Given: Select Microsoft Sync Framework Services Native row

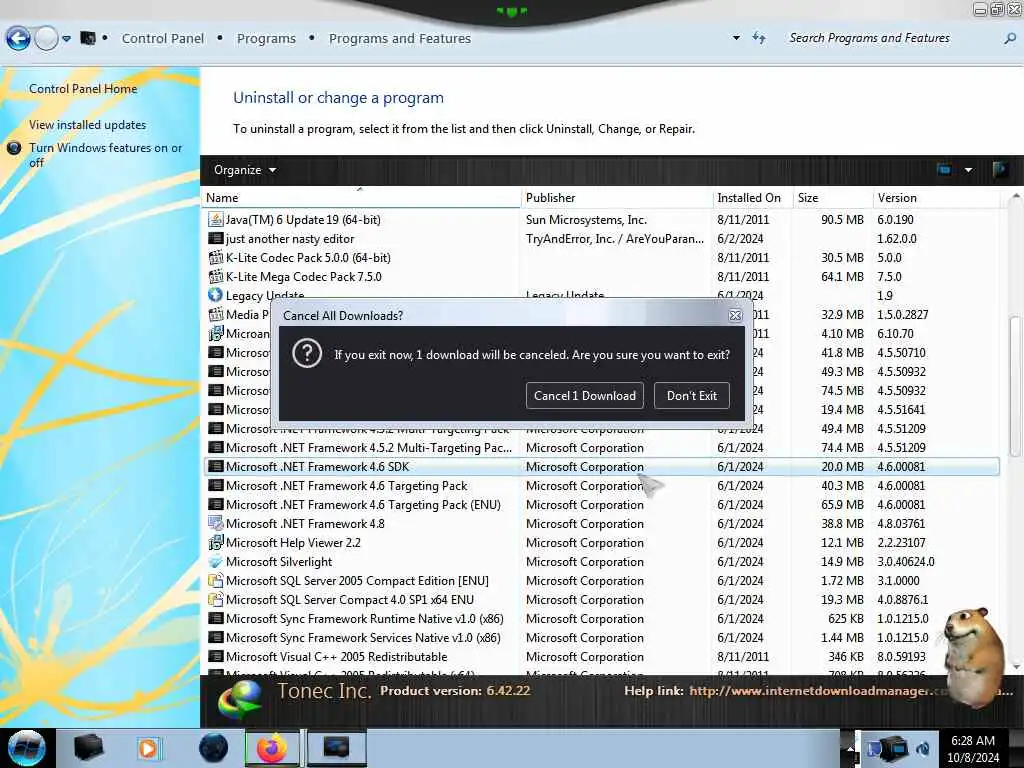Looking at the screenshot, I should click(601, 637).
